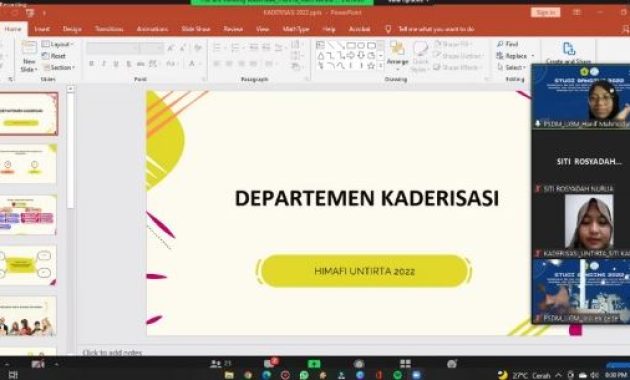The height and width of the screenshot is (380, 630).
Task: Click the Reset slide icon
Action: pyautogui.click(x=45, y=56)
